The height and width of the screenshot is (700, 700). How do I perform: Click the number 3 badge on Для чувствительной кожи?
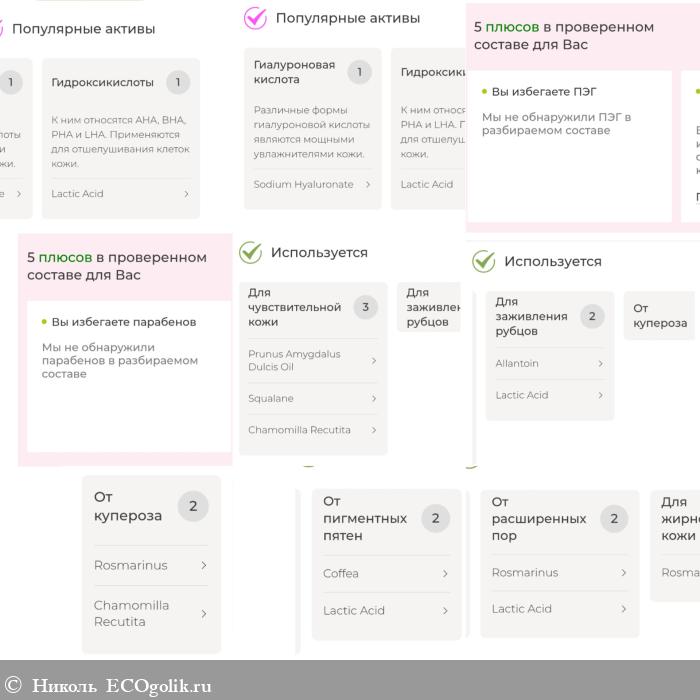365,307
